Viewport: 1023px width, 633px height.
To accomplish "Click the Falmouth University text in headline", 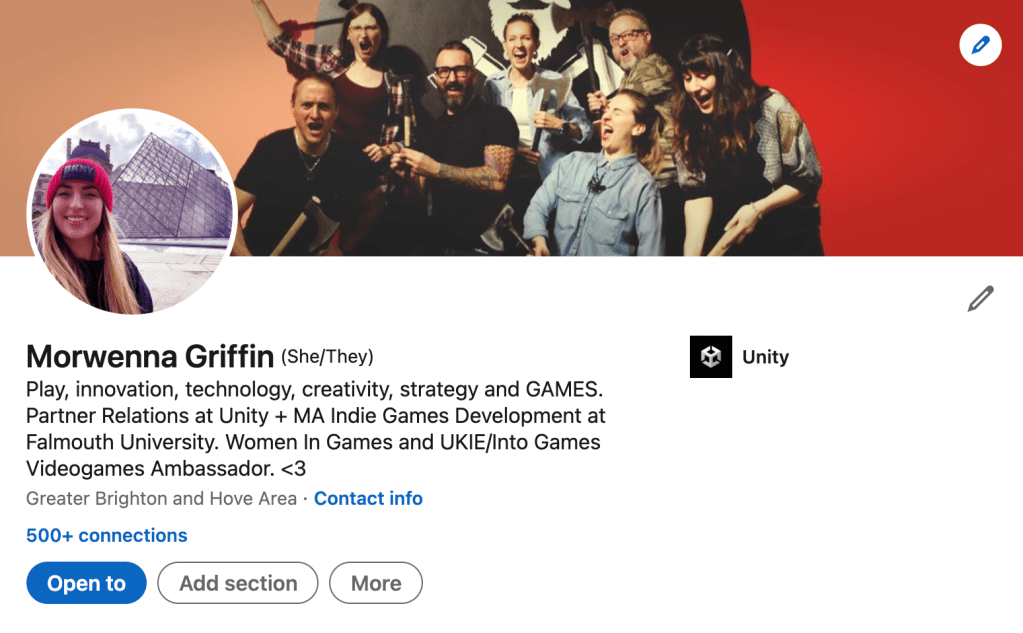I will [123, 442].
